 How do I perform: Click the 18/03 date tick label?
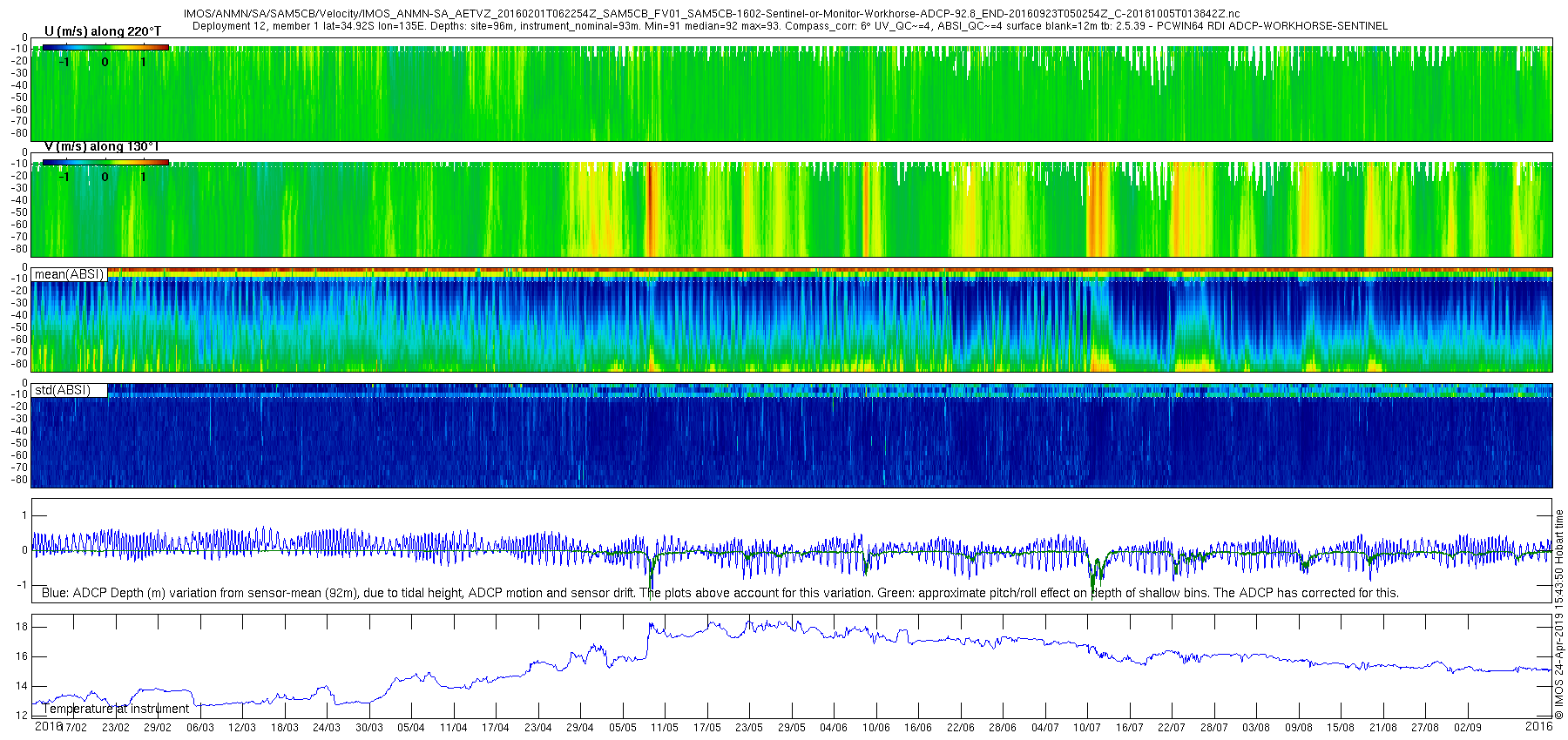pyautogui.click(x=284, y=728)
